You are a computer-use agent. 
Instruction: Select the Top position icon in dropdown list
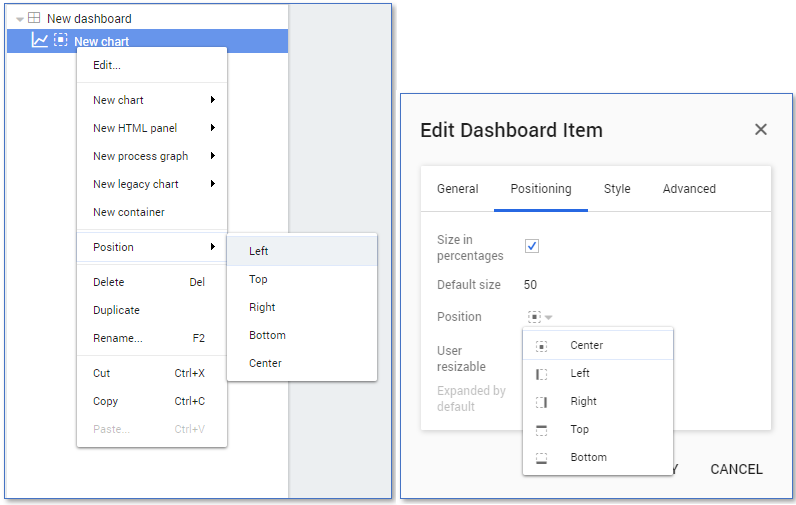pos(541,430)
